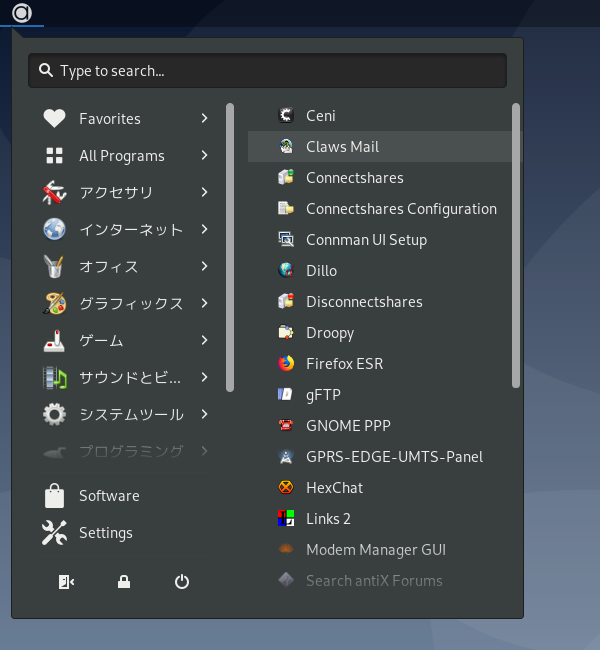Click the search magnifier icon
This screenshot has width=600, height=650.
(x=46, y=70)
